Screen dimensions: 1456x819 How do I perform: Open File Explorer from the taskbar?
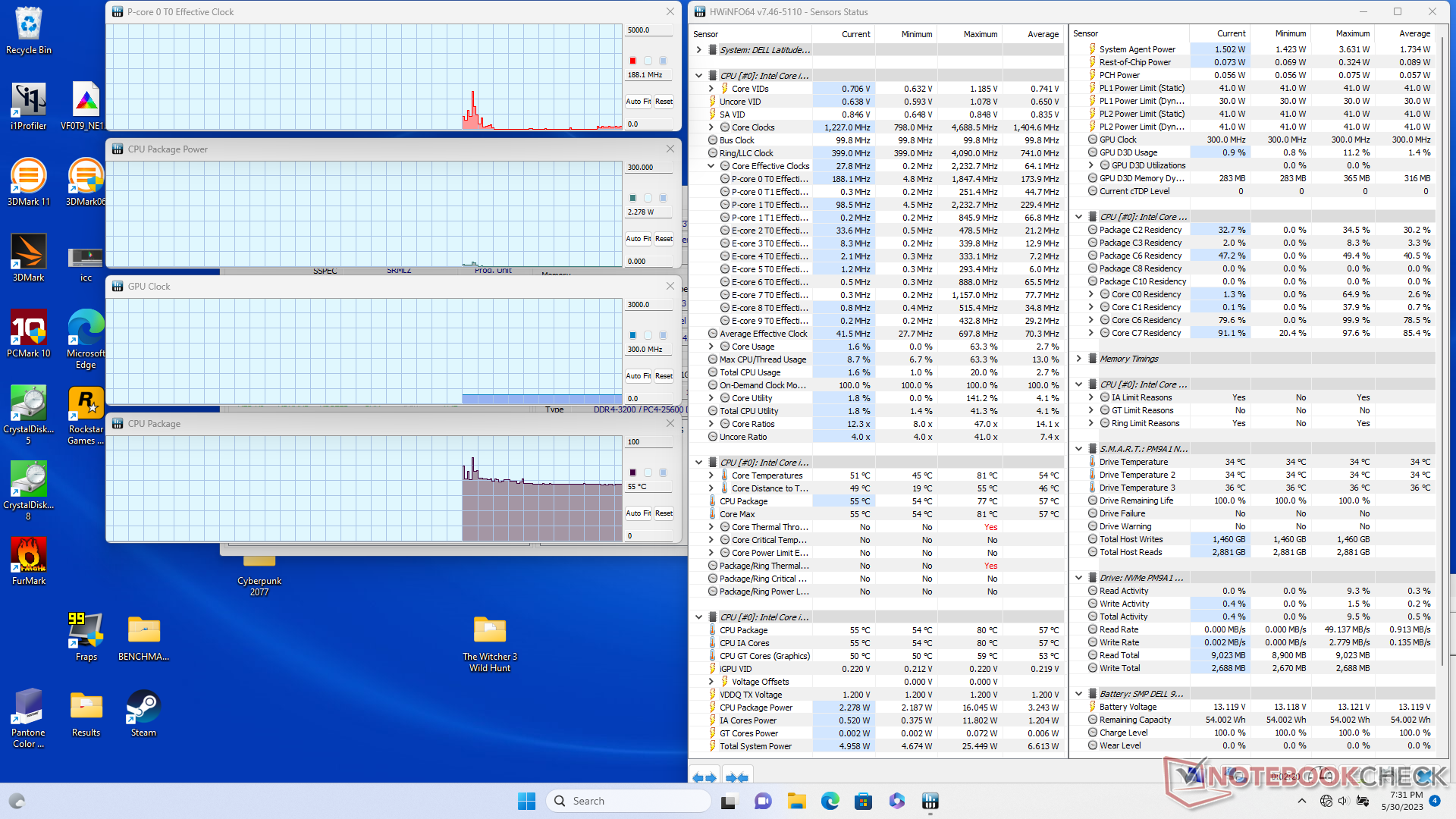tap(796, 801)
